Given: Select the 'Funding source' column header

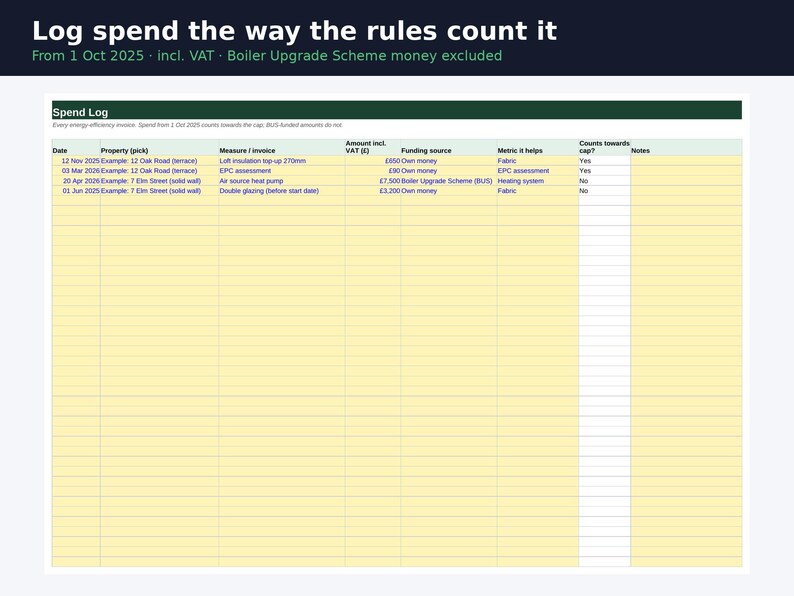Looking at the screenshot, I should coord(449,147).
